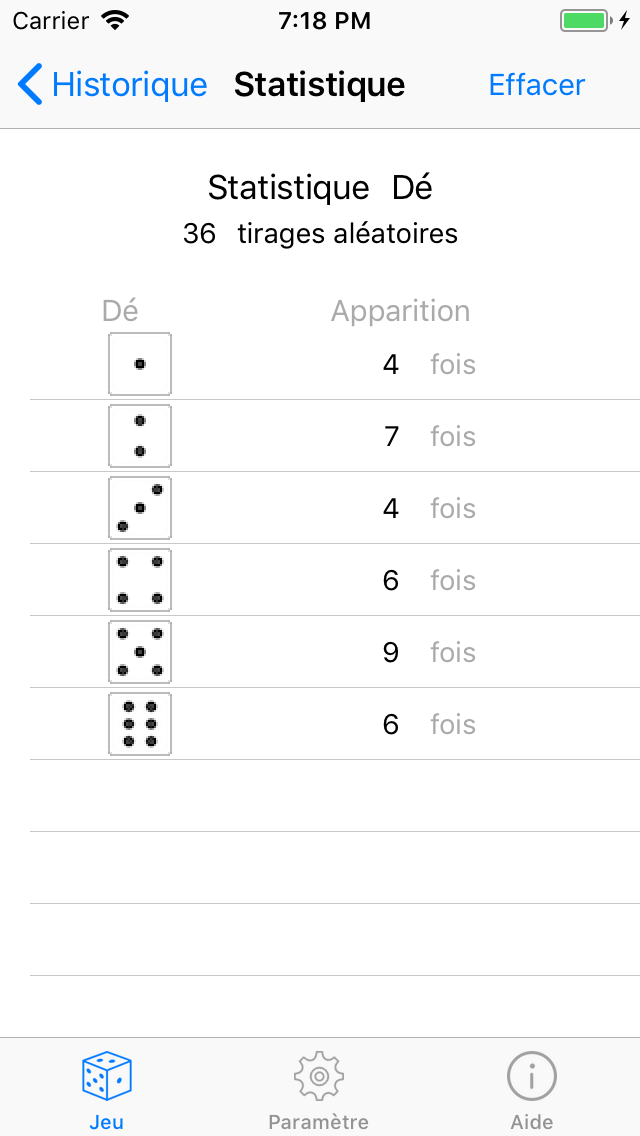
Task: Tap the three-dot die face icon
Action: point(140,508)
